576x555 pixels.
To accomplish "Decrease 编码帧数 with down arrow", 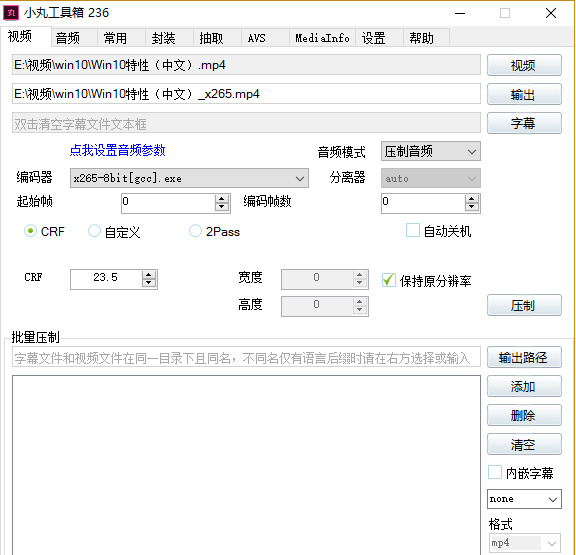I will coord(472,207).
